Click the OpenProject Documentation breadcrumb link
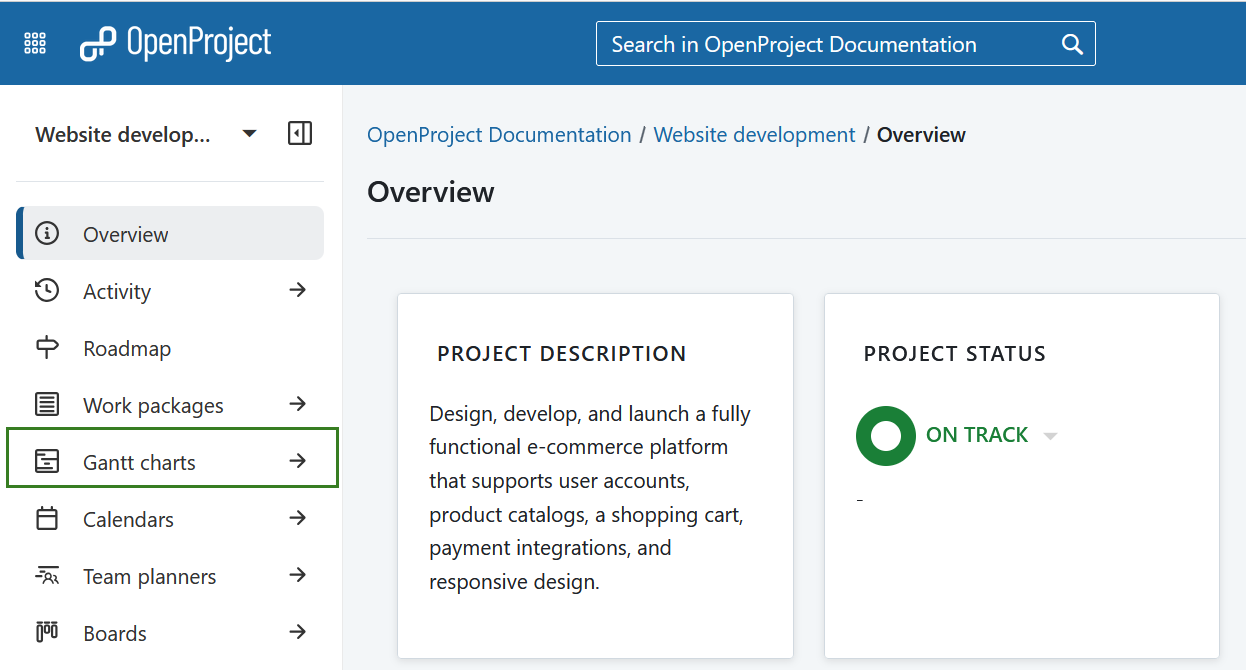Screen dimensions: 1246x670 pos(498,134)
